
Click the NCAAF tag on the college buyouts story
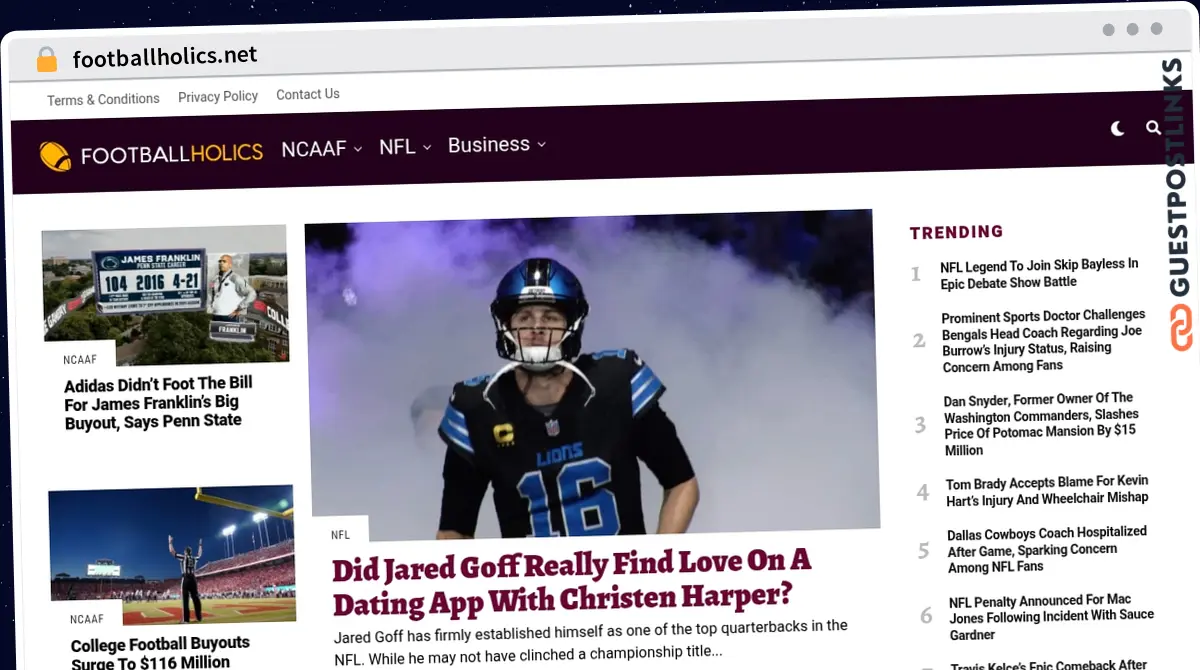coord(87,619)
